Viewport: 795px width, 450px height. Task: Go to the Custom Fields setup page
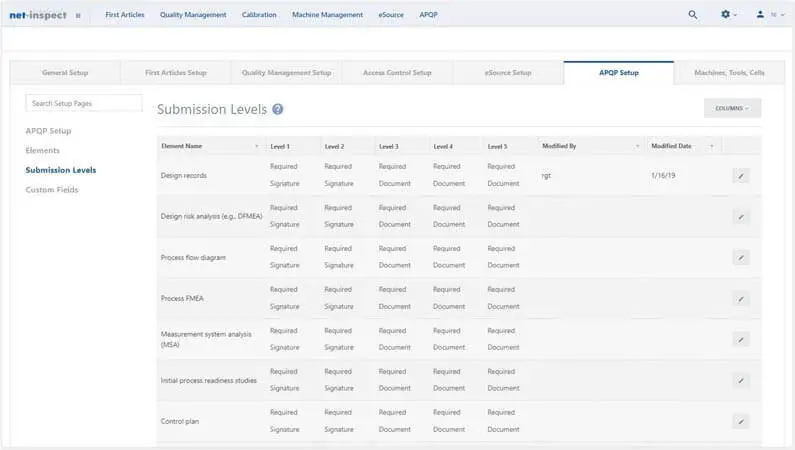(x=51, y=189)
